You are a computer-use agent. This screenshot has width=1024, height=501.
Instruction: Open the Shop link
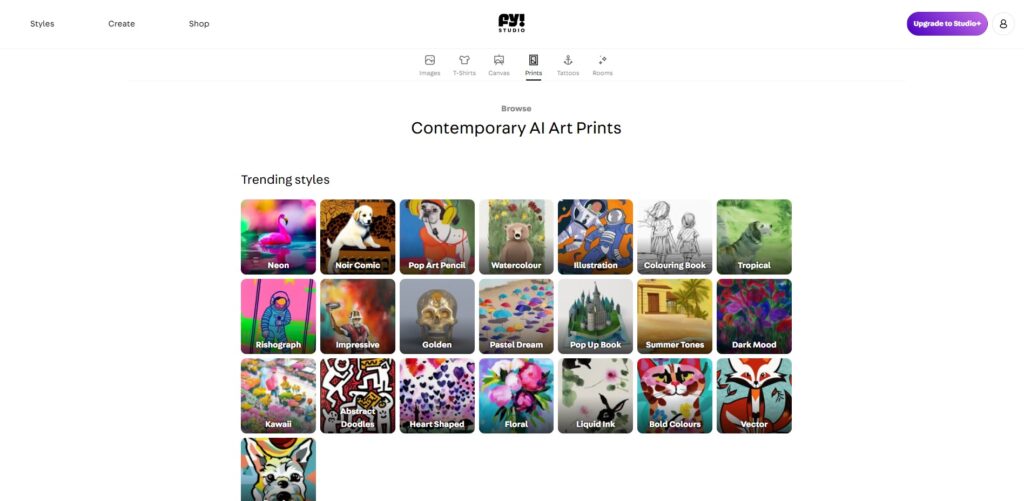(x=199, y=24)
